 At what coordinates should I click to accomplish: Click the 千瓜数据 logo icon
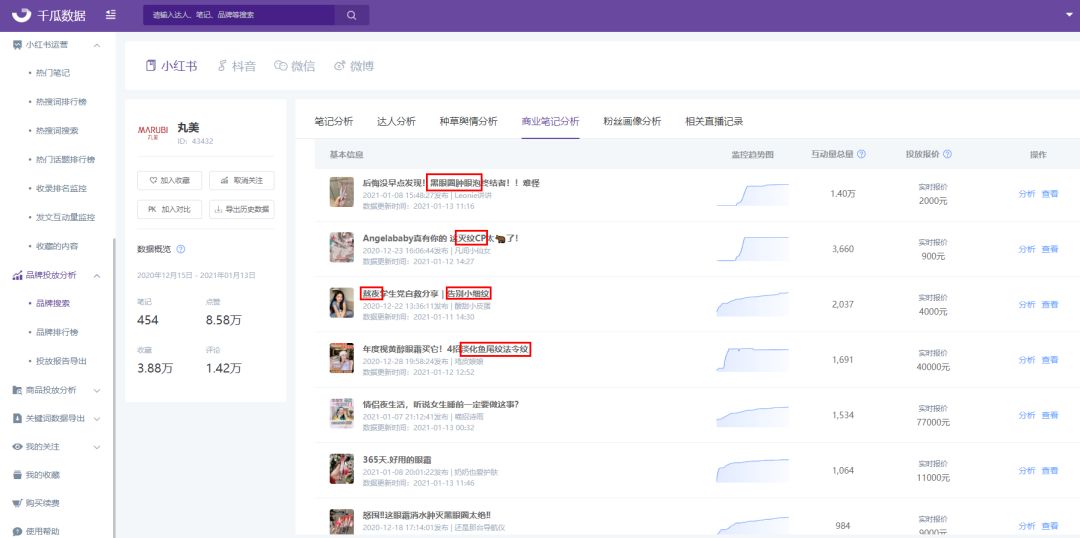(x=21, y=14)
